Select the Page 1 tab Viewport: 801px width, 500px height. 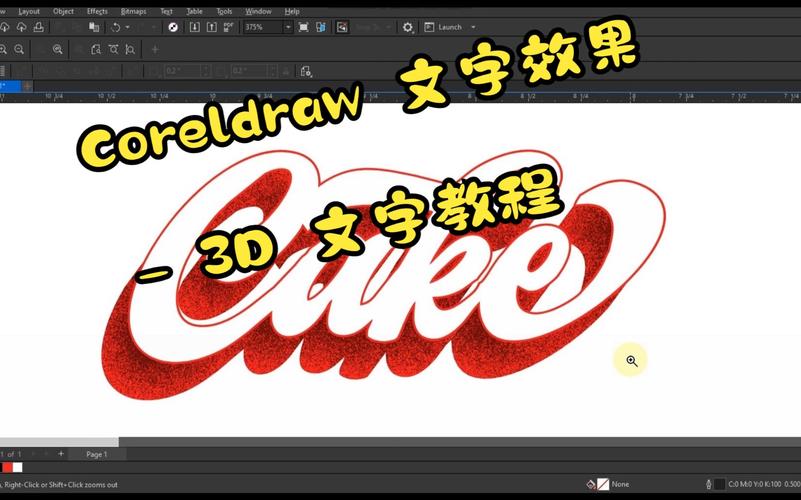point(96,454)
